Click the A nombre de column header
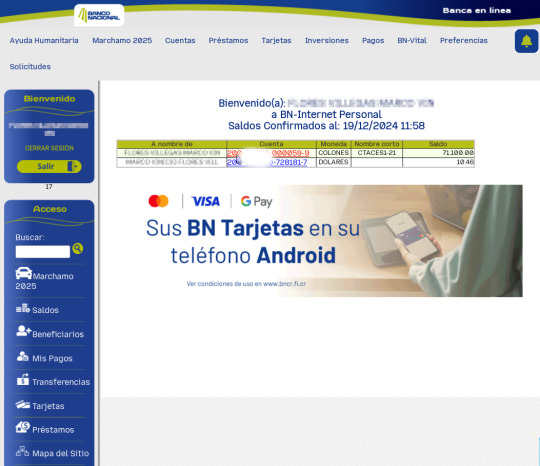The width and height of the screenshot is (540, 466). (172, 144)
